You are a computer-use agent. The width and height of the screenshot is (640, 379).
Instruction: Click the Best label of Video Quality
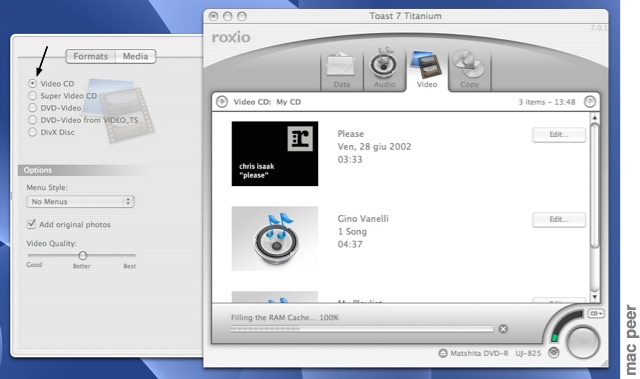click(x=129, y=266)
